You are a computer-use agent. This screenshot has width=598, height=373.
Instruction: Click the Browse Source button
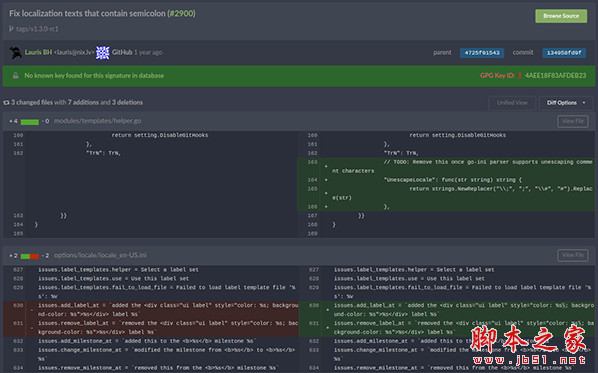(561, 16)
